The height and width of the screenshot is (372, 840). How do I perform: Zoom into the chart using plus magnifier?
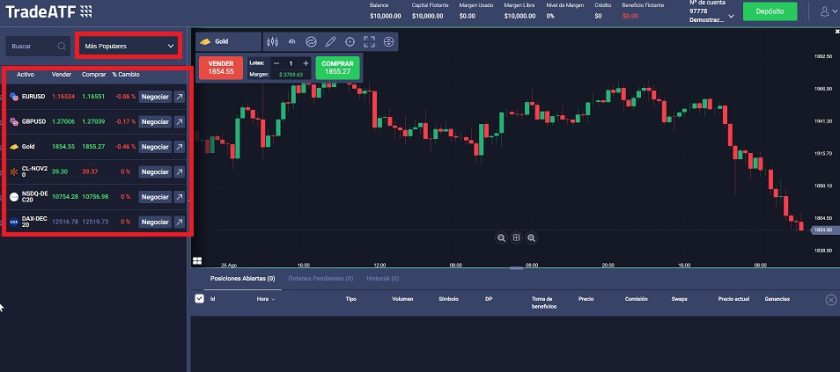pyautogui.click(x=531, y=238)
